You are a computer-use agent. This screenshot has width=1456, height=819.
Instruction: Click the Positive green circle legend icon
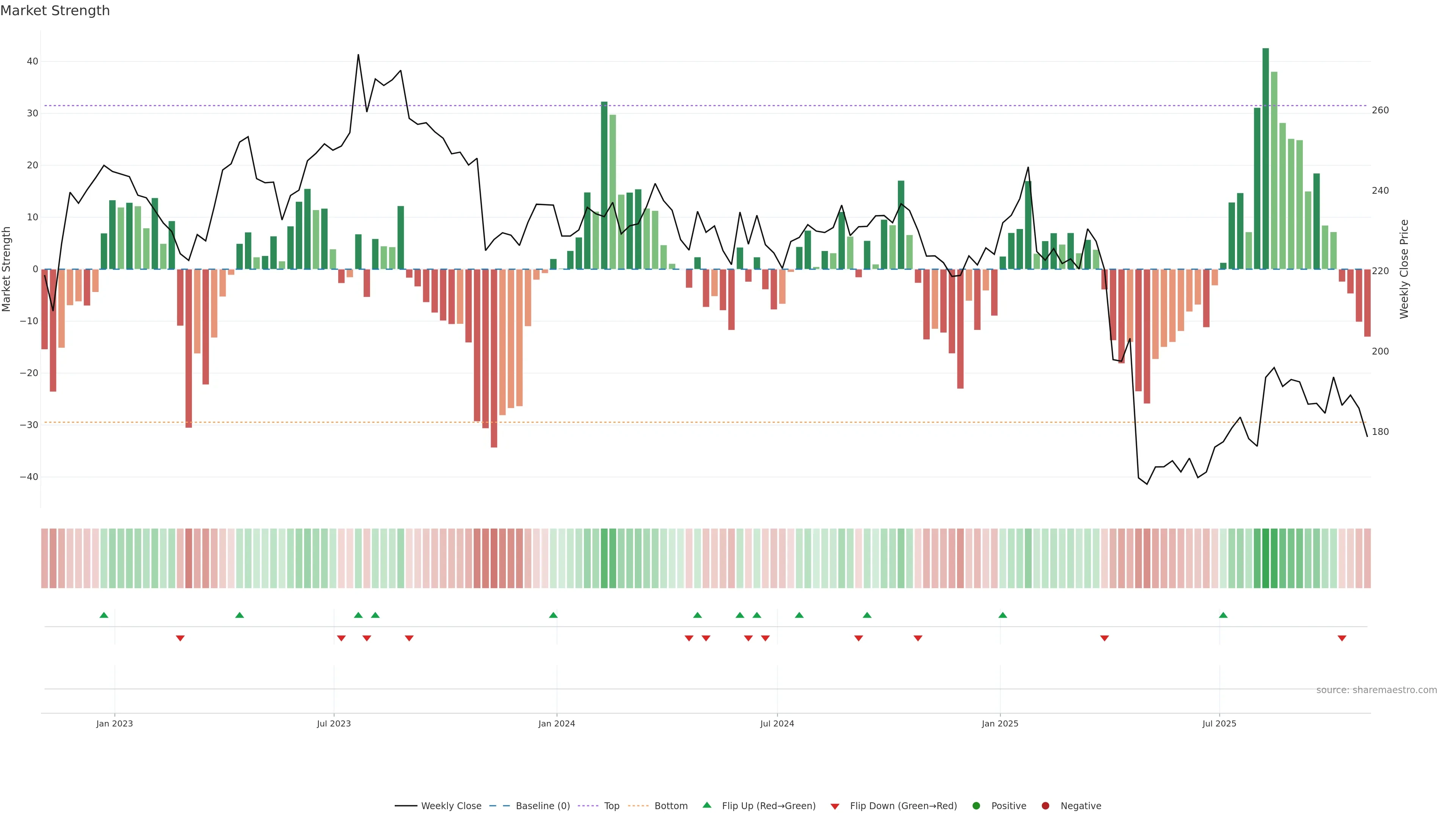976,806
